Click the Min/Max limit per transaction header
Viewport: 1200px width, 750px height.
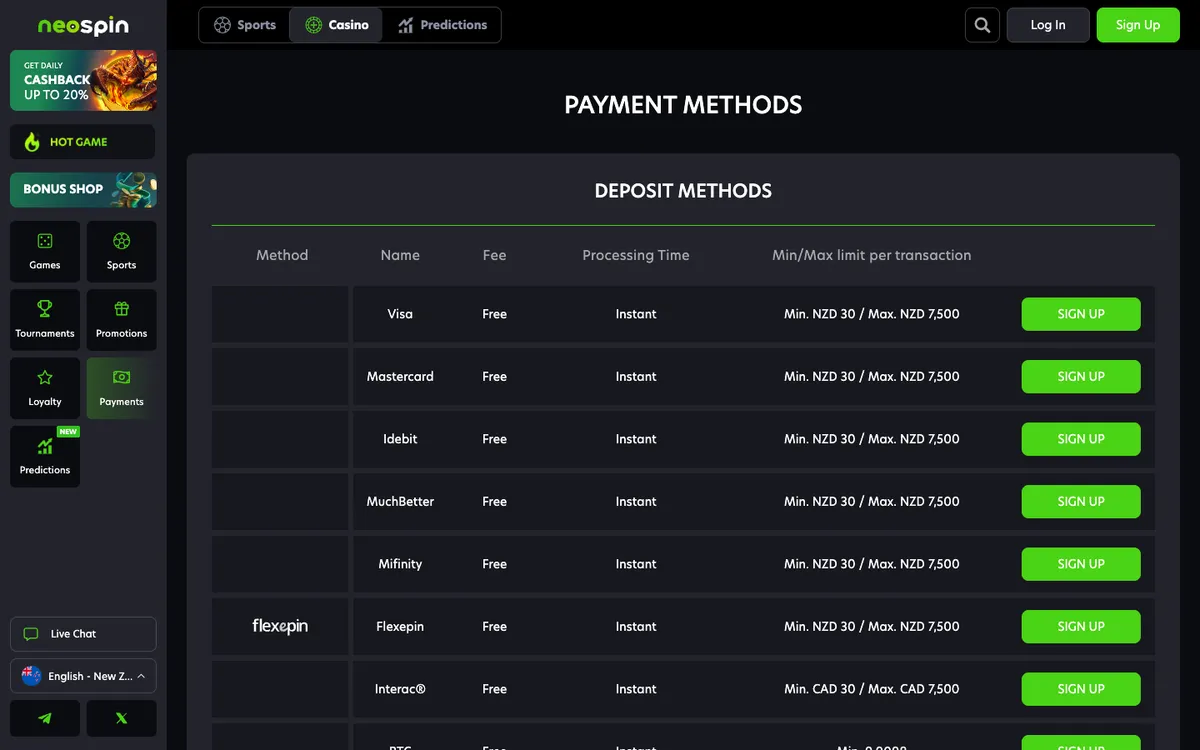pos(871,255)
